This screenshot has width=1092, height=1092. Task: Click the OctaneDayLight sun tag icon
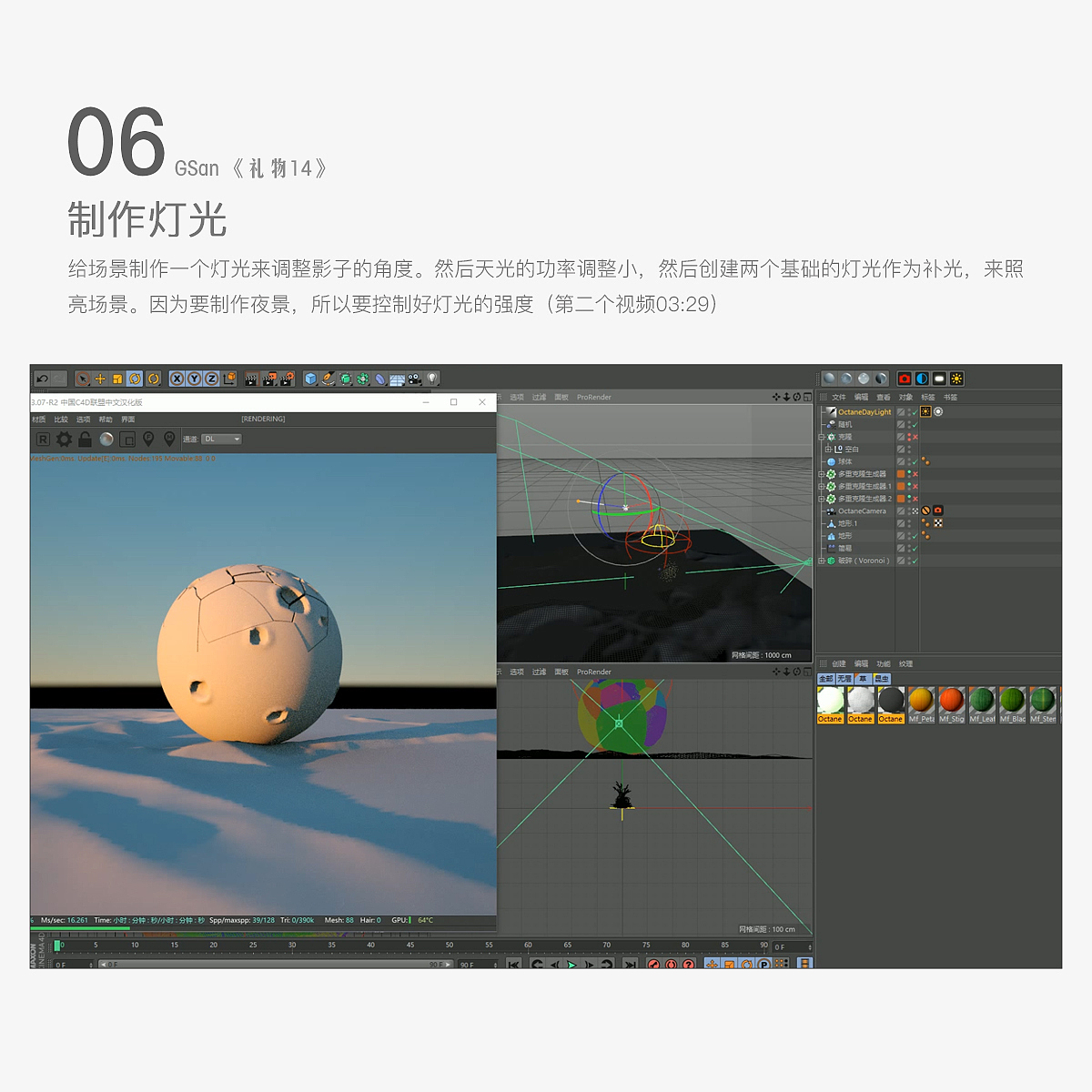(925, 411)
